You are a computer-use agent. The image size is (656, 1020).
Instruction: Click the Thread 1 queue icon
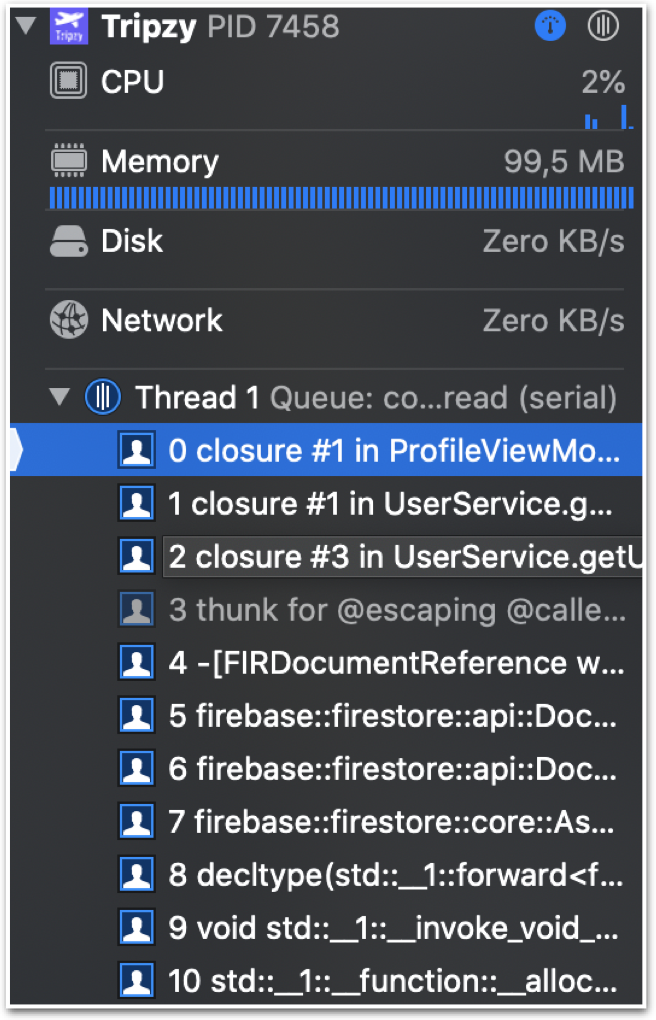(x=103, y=397)
